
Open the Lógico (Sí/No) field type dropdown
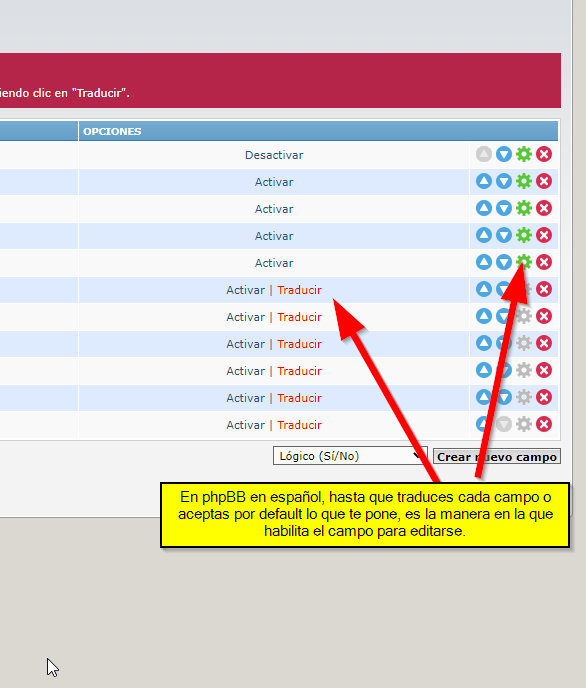coord(350,456)
